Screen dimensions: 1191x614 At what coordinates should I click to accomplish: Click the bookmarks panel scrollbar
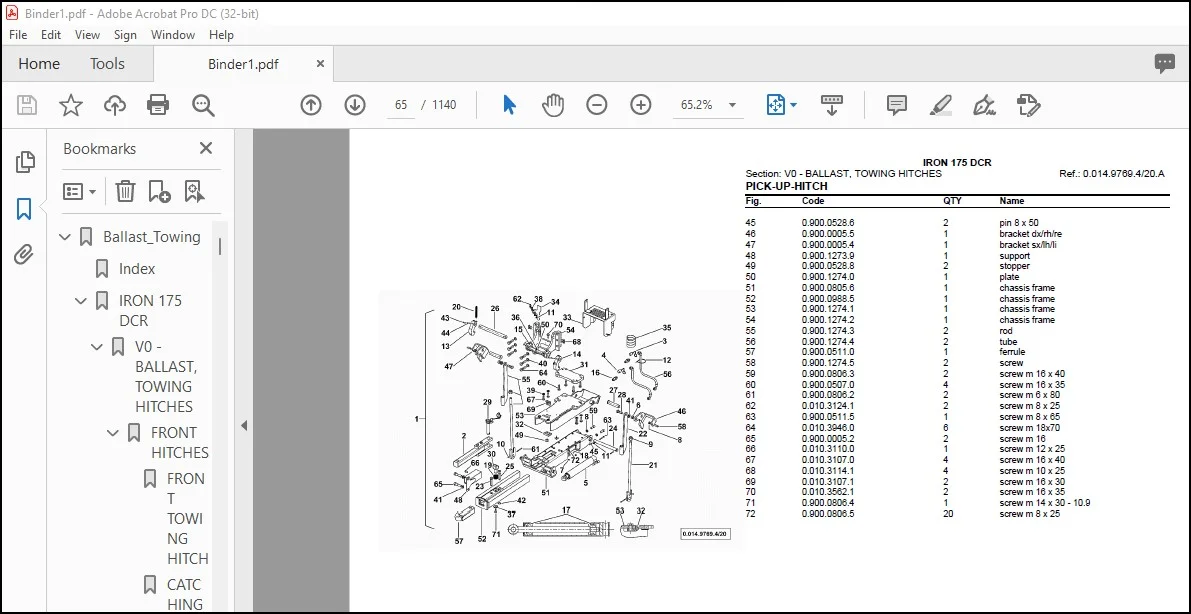pos(220,246)
